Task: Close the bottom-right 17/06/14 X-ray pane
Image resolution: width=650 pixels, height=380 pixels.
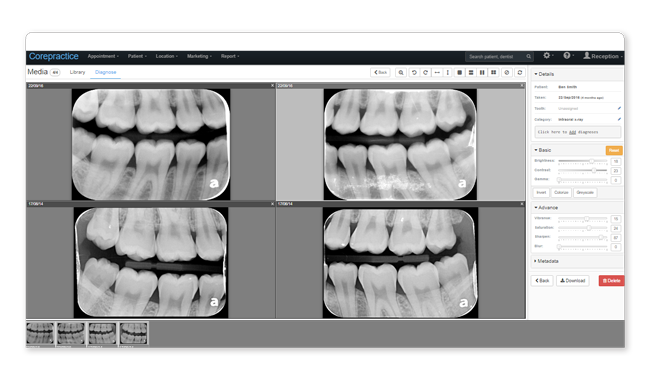Action: pos(522,204)
